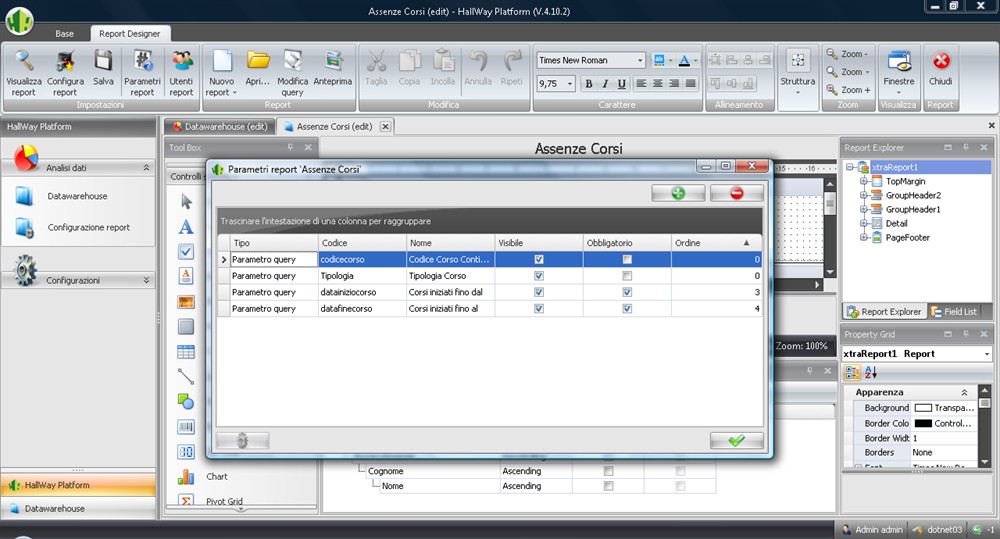Select the Table control in Tool Box

pyautogui.click(x=186, y=351)
